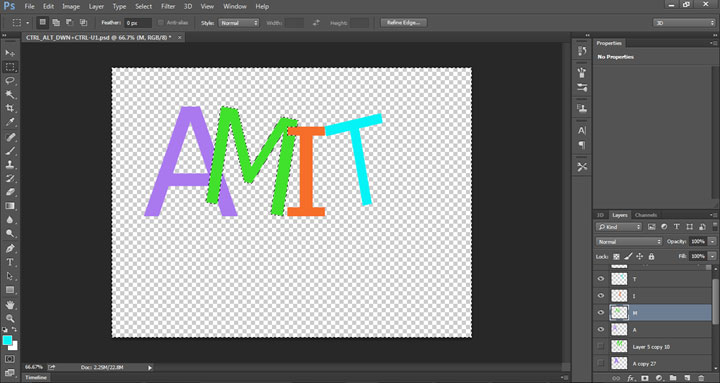Select the Dodge tool

10,233
